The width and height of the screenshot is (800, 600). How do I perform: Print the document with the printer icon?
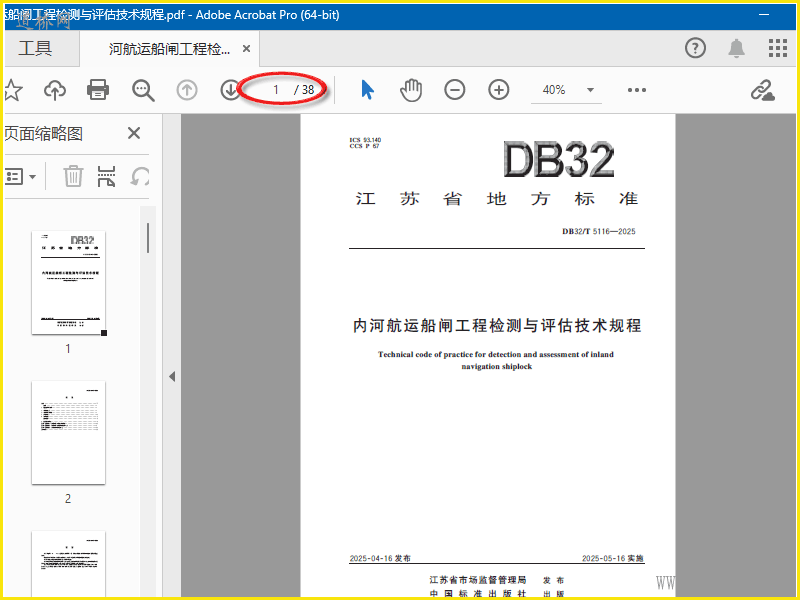(x=98, y=90)
